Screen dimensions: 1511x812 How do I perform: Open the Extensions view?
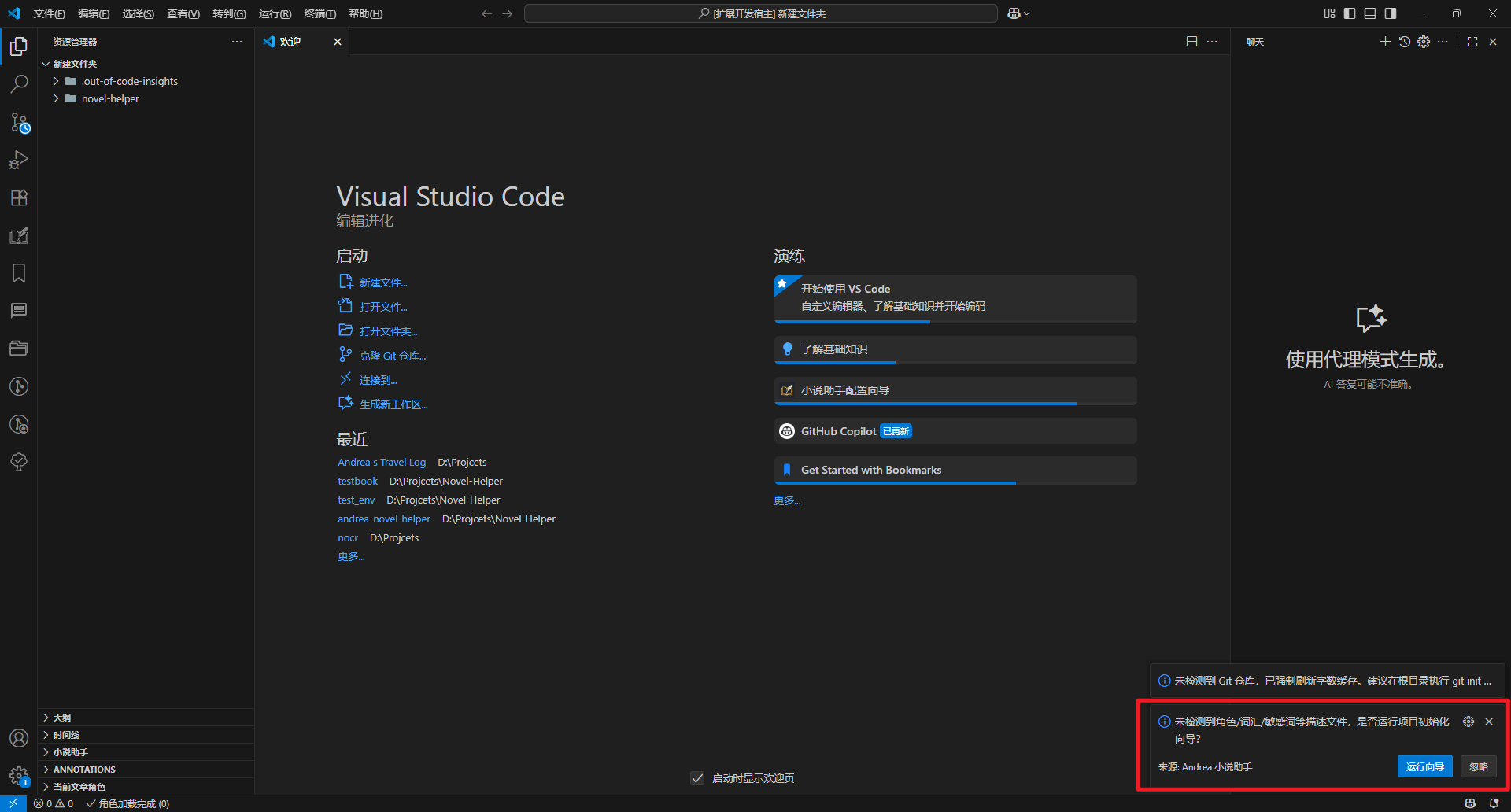pyautogui.click(x=19, y=197)
